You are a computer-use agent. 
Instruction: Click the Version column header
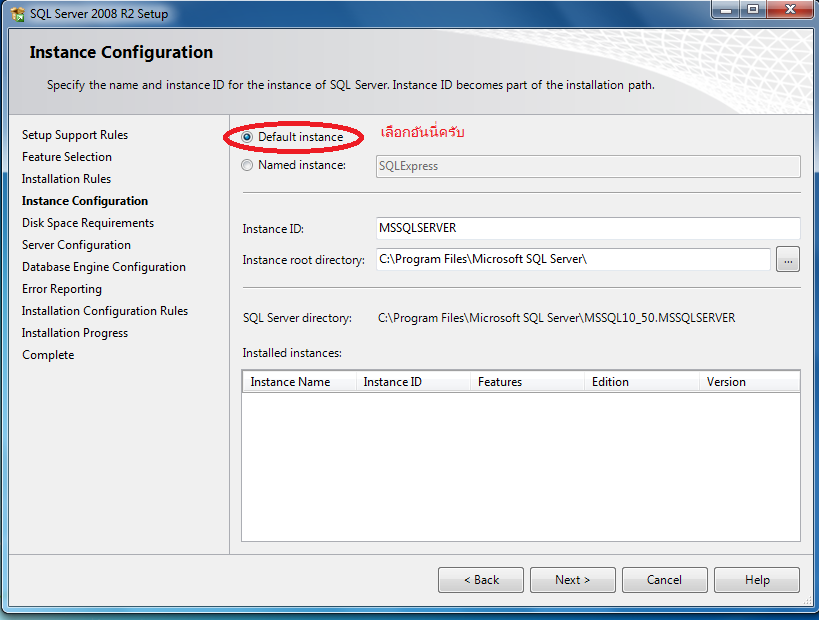(749, 382)
